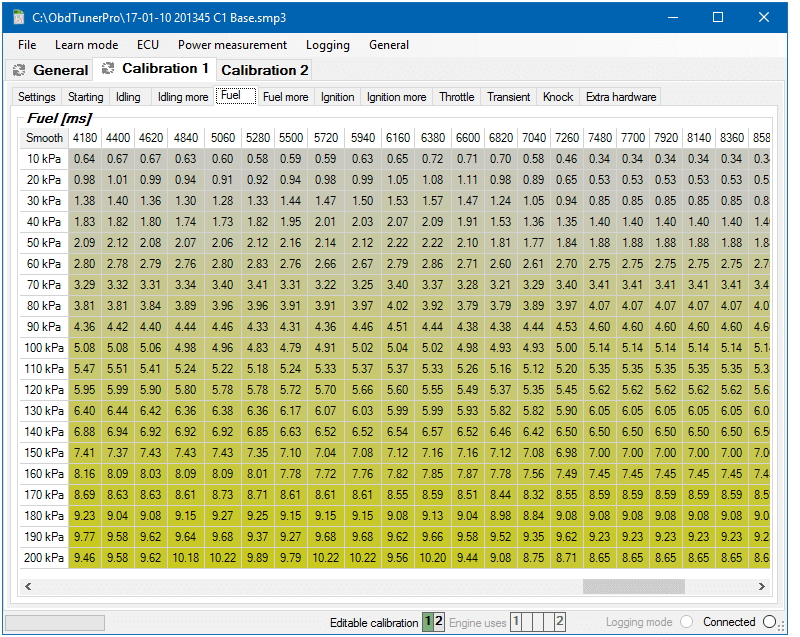Click the 6.17 cell in the 130 kPa row
Image resolution: width=800 pixels, height=637 pixels.
coord(291,411)
